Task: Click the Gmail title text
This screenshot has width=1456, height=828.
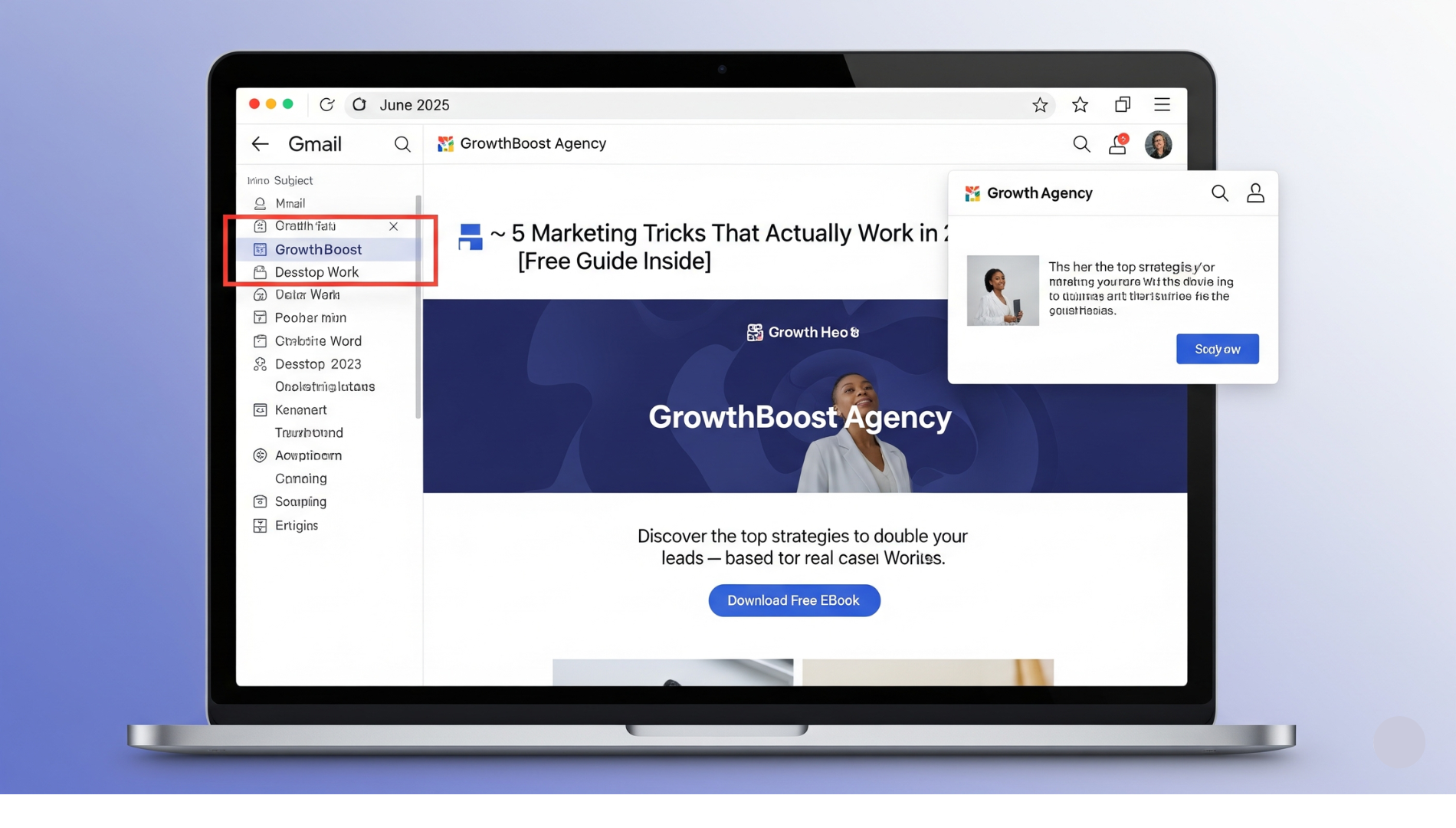Action: point(315,144)
